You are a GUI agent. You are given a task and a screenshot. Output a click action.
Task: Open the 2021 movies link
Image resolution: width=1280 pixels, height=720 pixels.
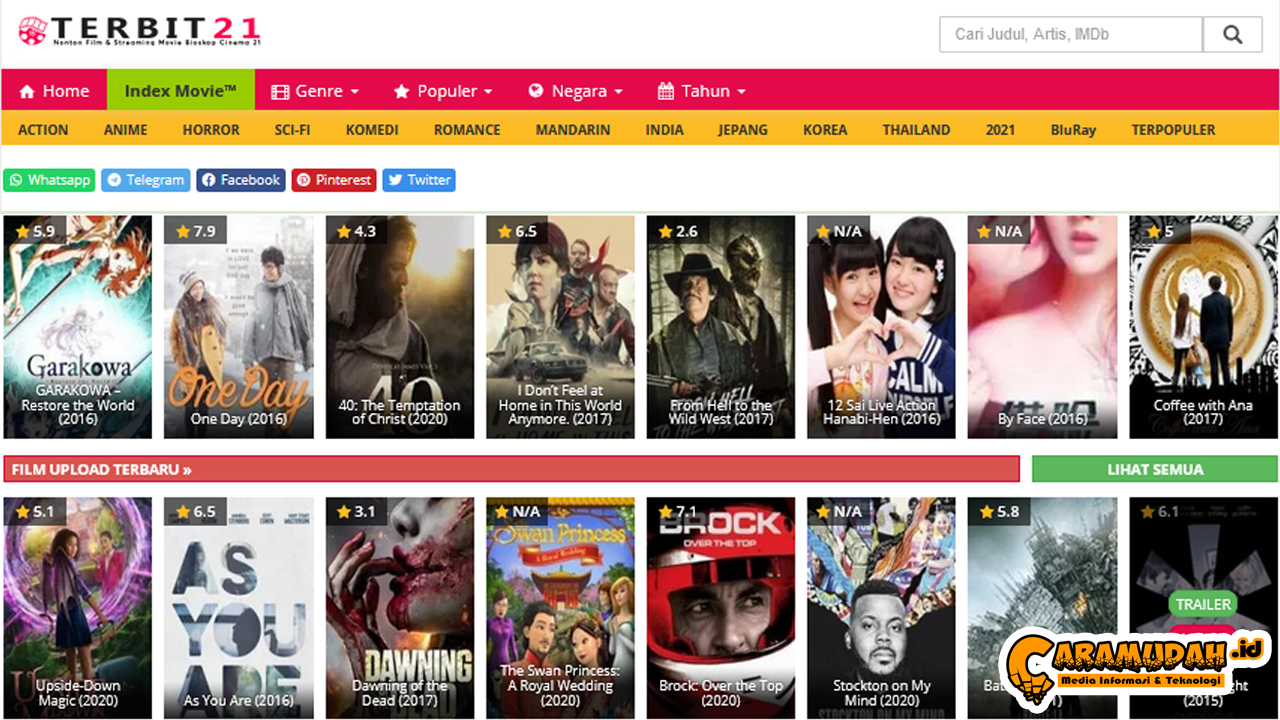[x=1000, y=130]
